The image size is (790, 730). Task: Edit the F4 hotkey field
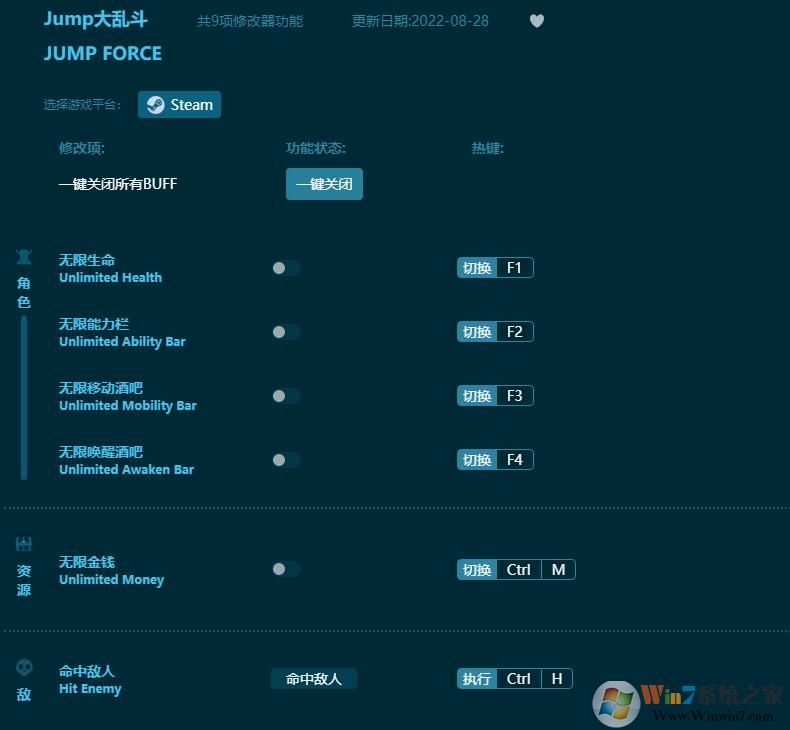point(514,460)
